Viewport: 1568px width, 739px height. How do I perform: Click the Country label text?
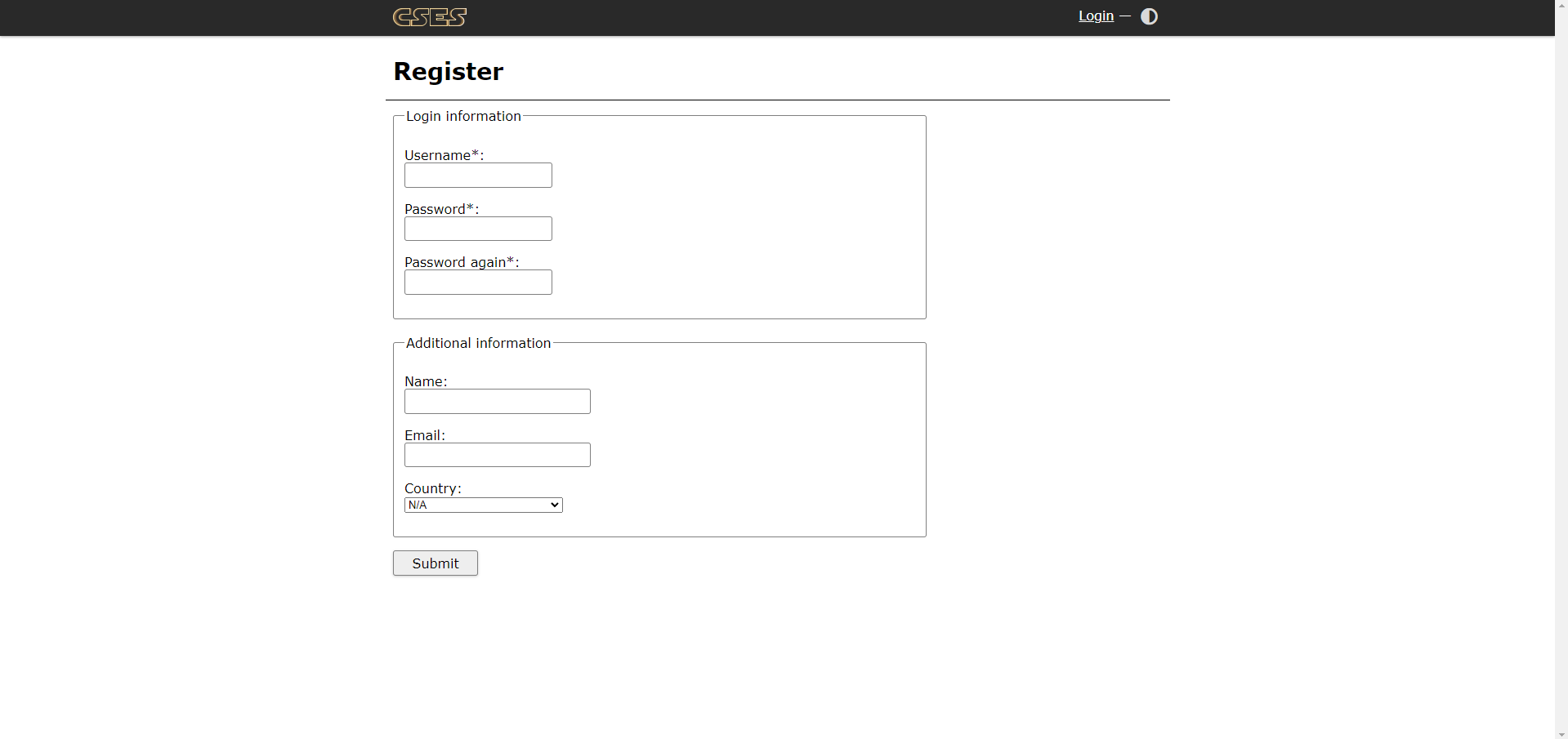click(431, 489)
